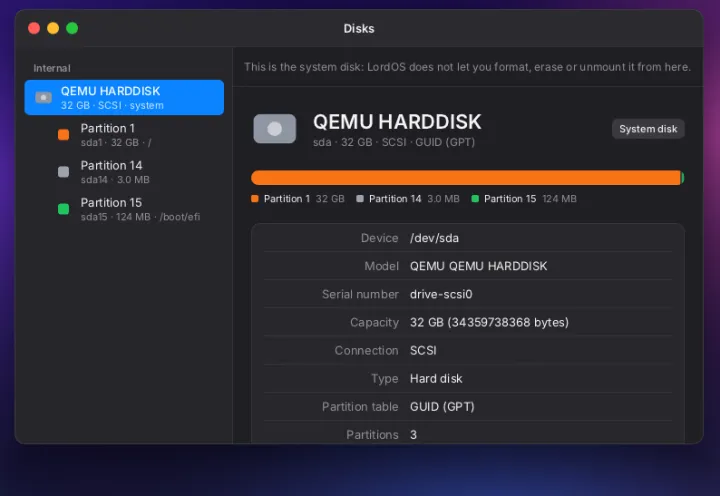720x496 pixels.
Task: Click the Partition 14 3.0 MB legend label
Action: pos(414,199)
